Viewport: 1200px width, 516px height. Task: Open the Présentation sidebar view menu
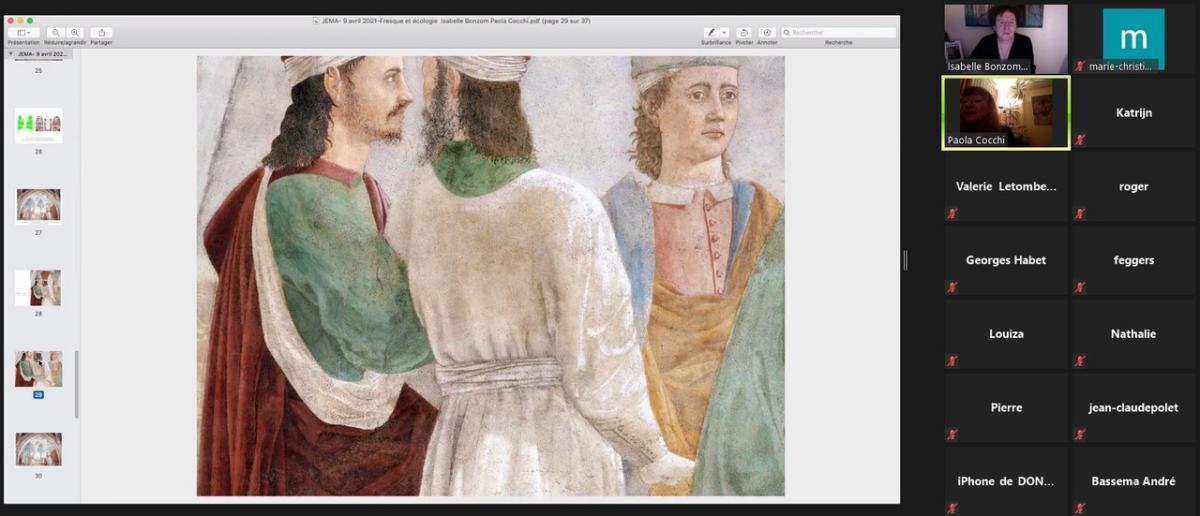[x=24, y=33]
